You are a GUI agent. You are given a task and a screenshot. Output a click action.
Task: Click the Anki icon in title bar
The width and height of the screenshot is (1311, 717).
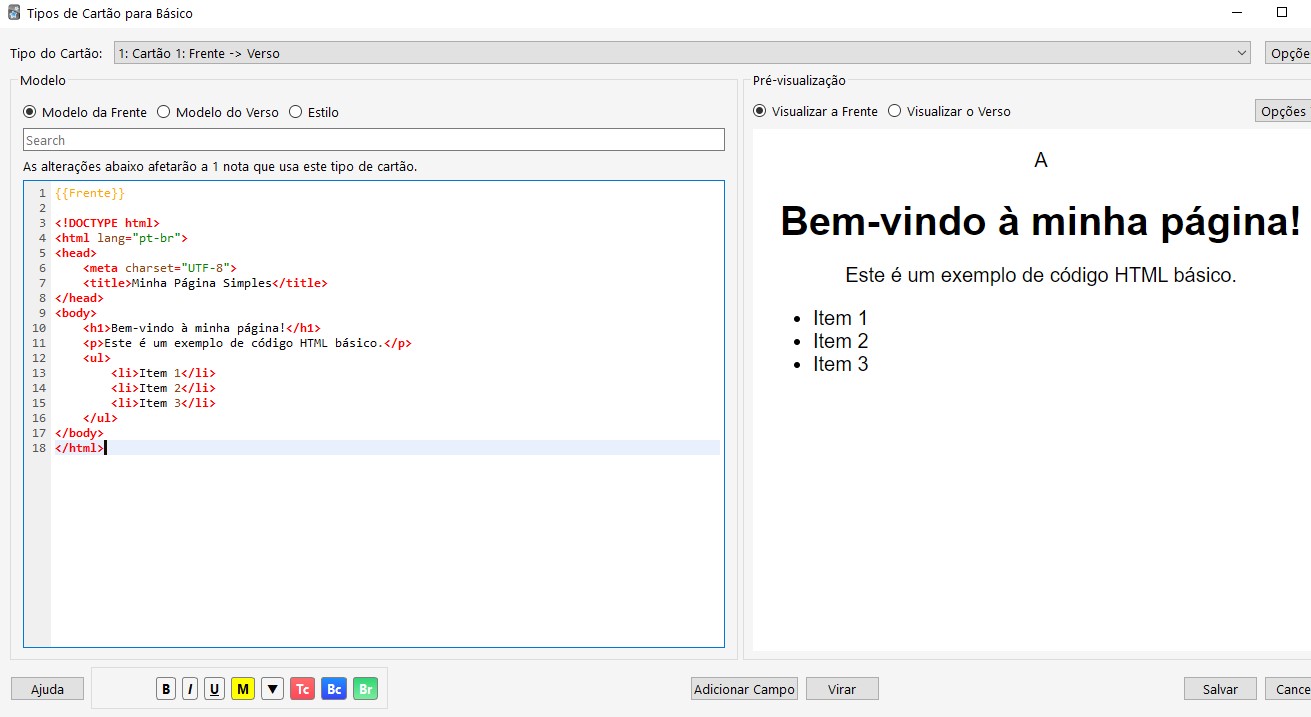point(13,13)
